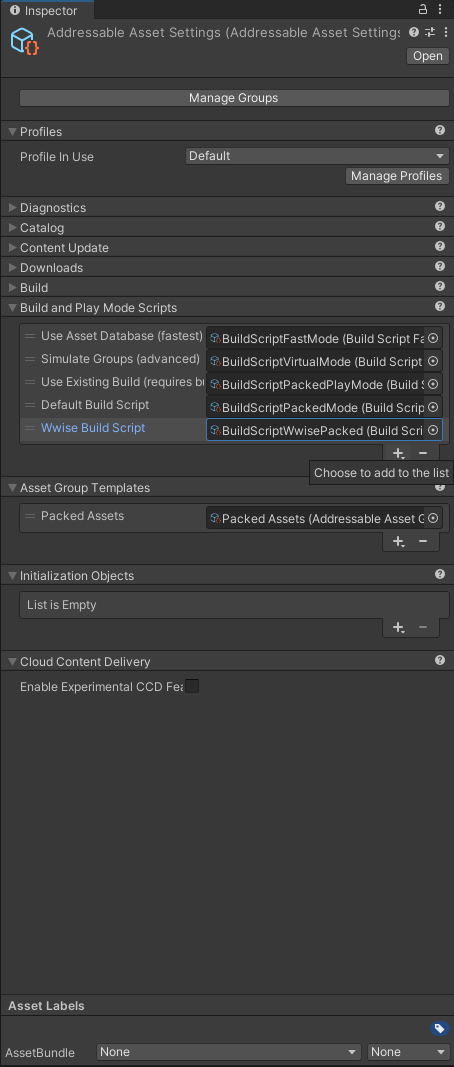Open the asset header preset sliders icon
454x1067 pixels.
pos(429,32)
